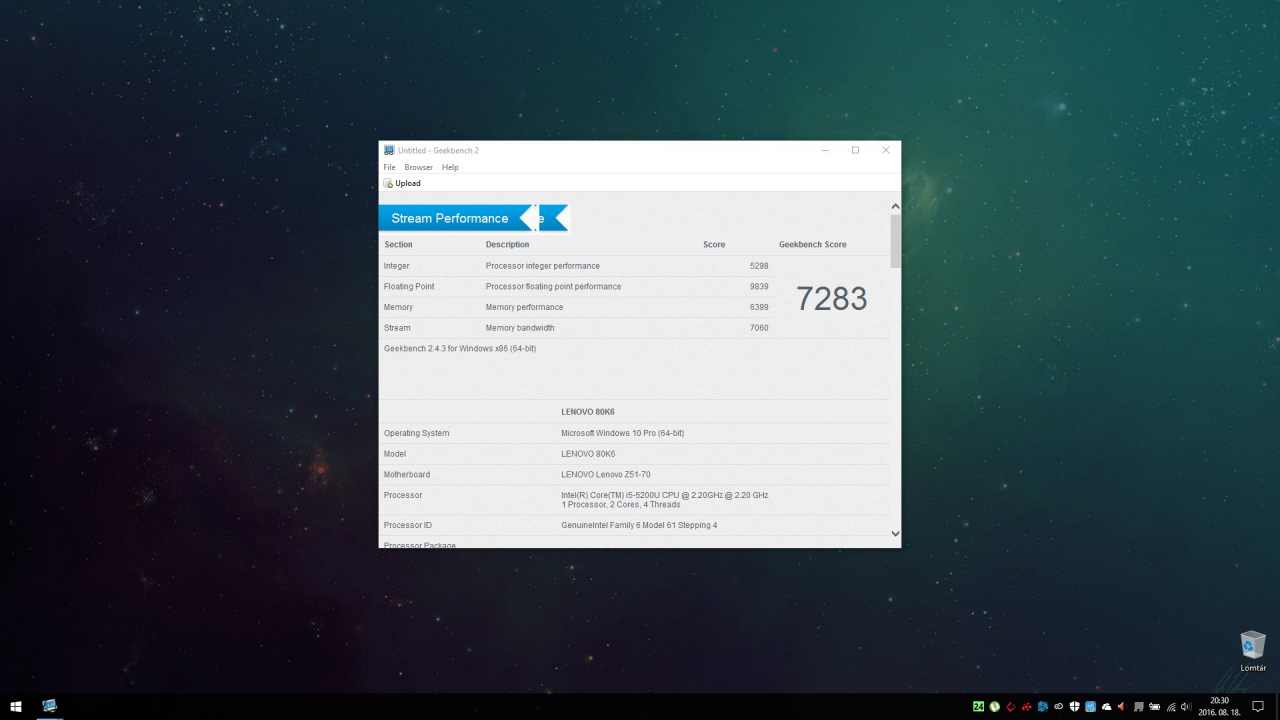
Task: Click the 'Description' column header
Action: [x=508, y=244]
